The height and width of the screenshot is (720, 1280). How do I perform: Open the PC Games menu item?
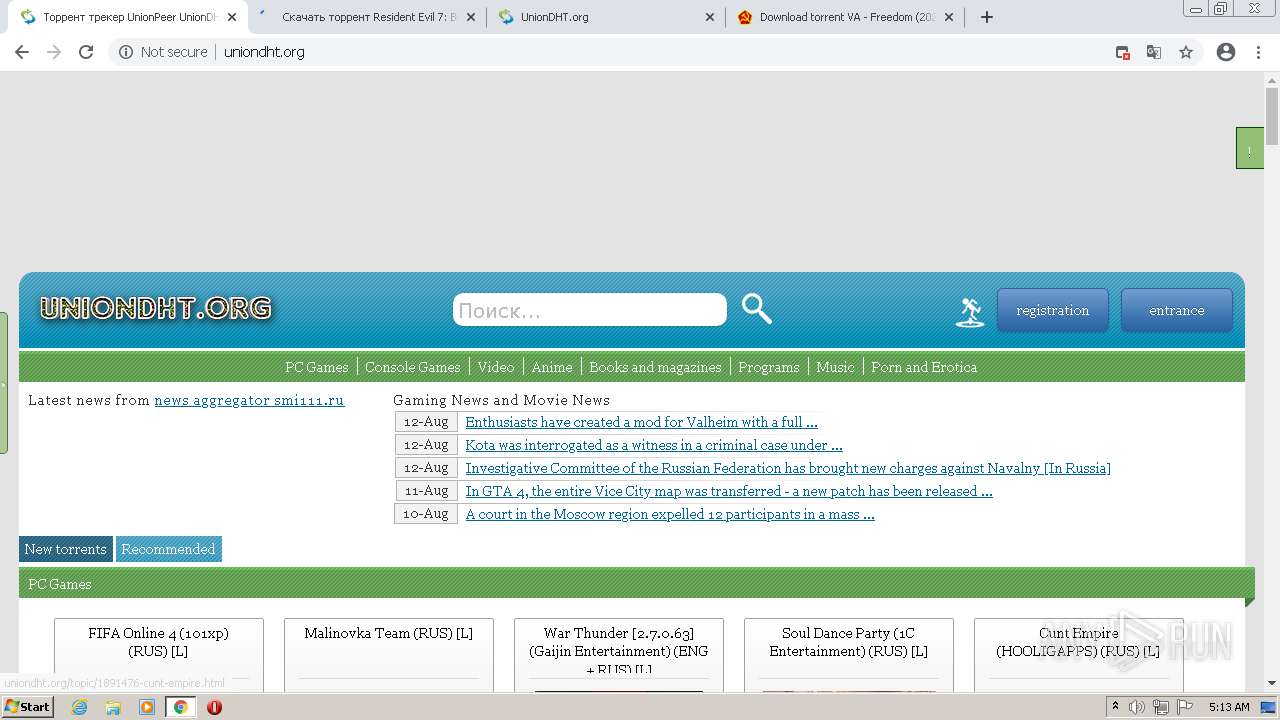316,367
